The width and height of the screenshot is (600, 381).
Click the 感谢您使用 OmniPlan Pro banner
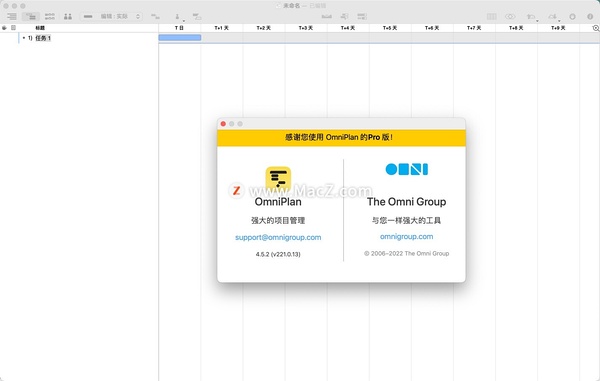341,138
